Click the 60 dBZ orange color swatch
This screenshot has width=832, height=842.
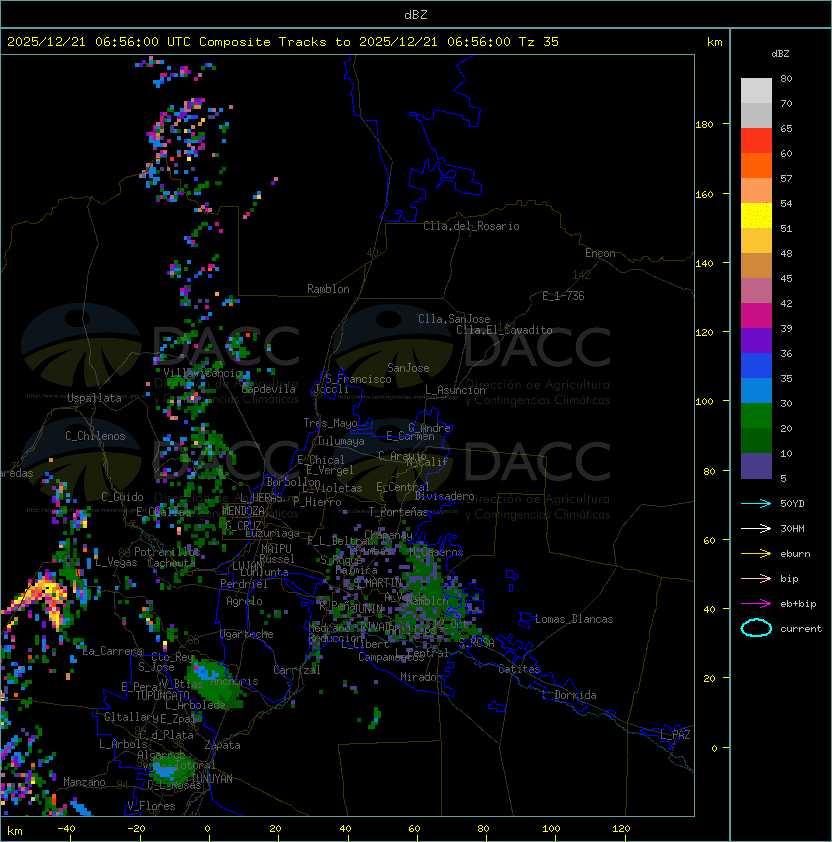click(x=756, y=165)
